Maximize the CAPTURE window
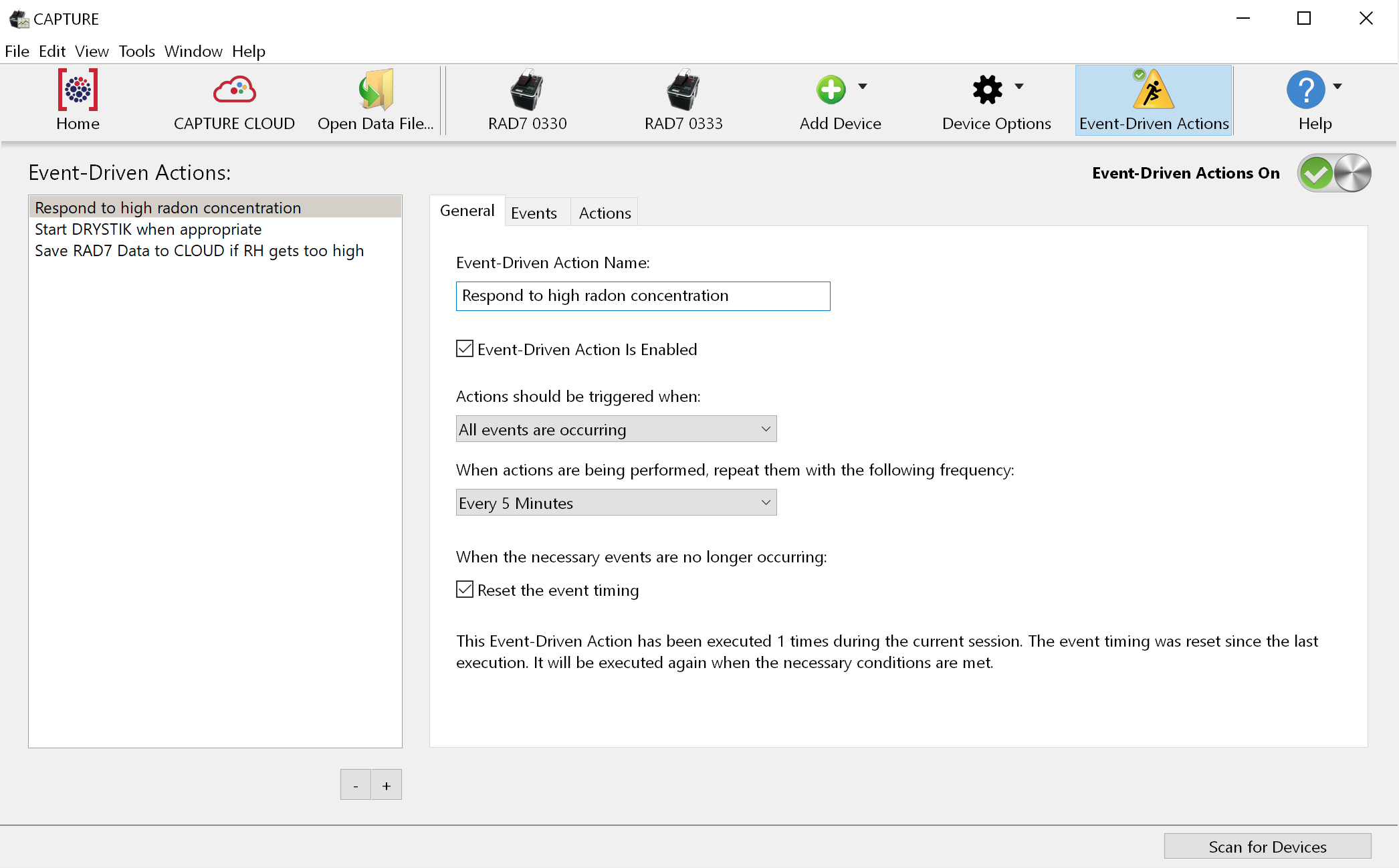Viewport: 1399px width, 868px height. (1304, 19)
